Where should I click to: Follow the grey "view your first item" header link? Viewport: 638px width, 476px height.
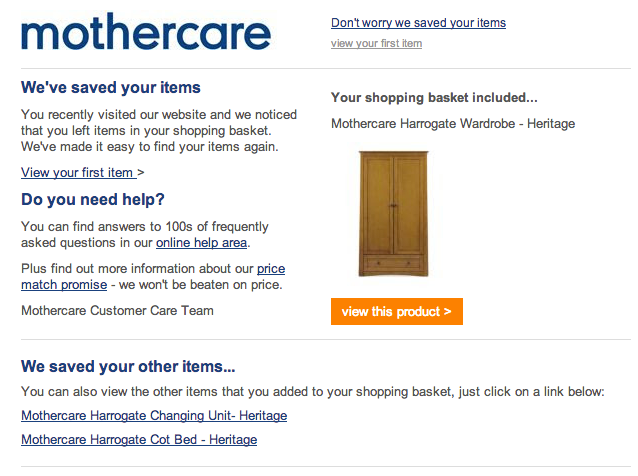376,43
